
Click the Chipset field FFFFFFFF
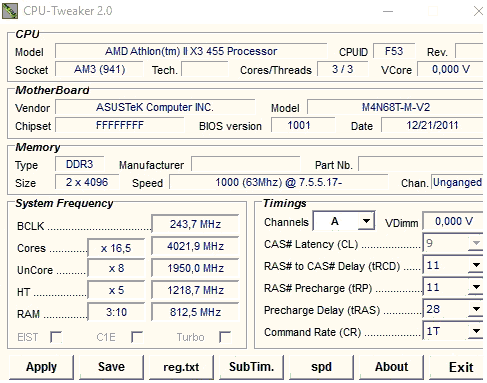click(120, 125)
